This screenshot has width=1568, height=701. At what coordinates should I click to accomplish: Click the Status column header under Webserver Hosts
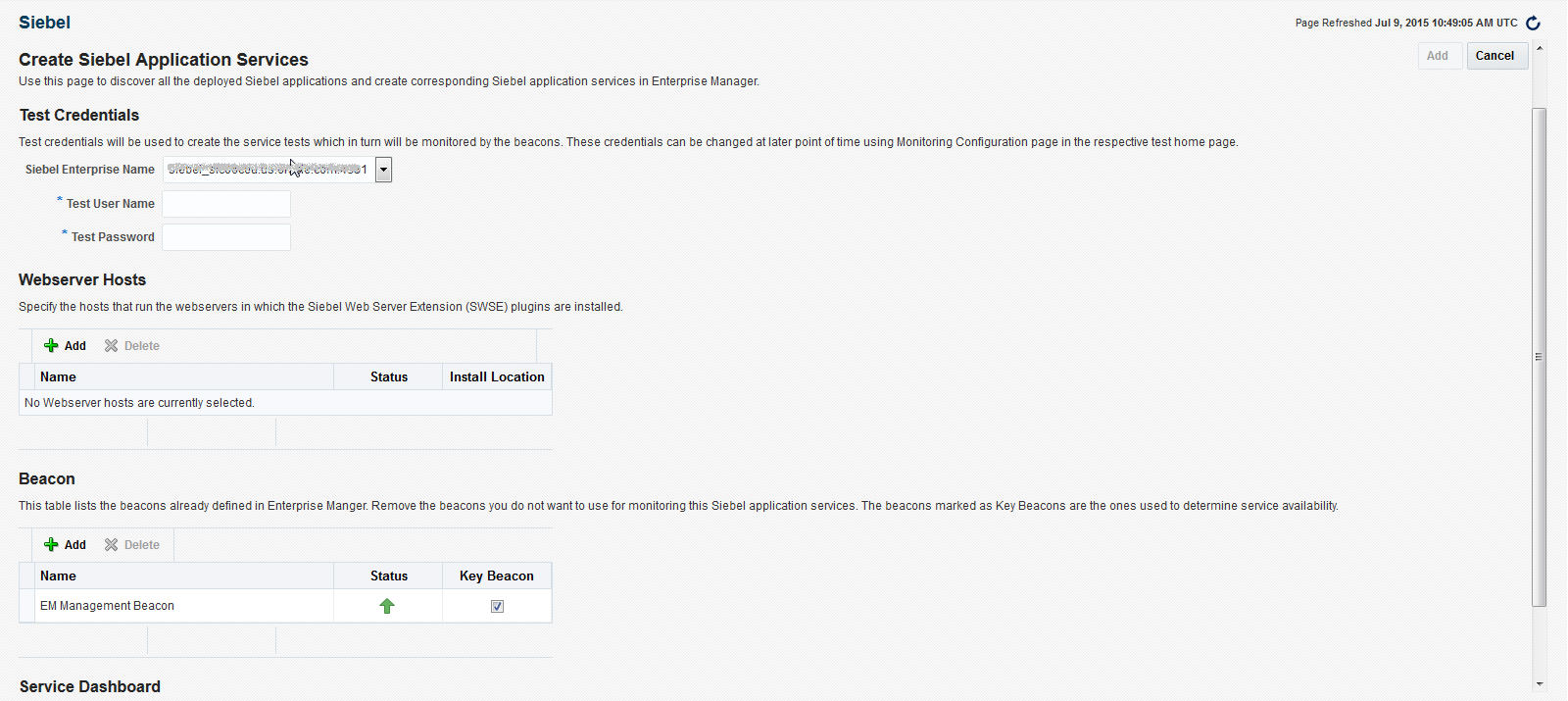click(x=388, y=376)
